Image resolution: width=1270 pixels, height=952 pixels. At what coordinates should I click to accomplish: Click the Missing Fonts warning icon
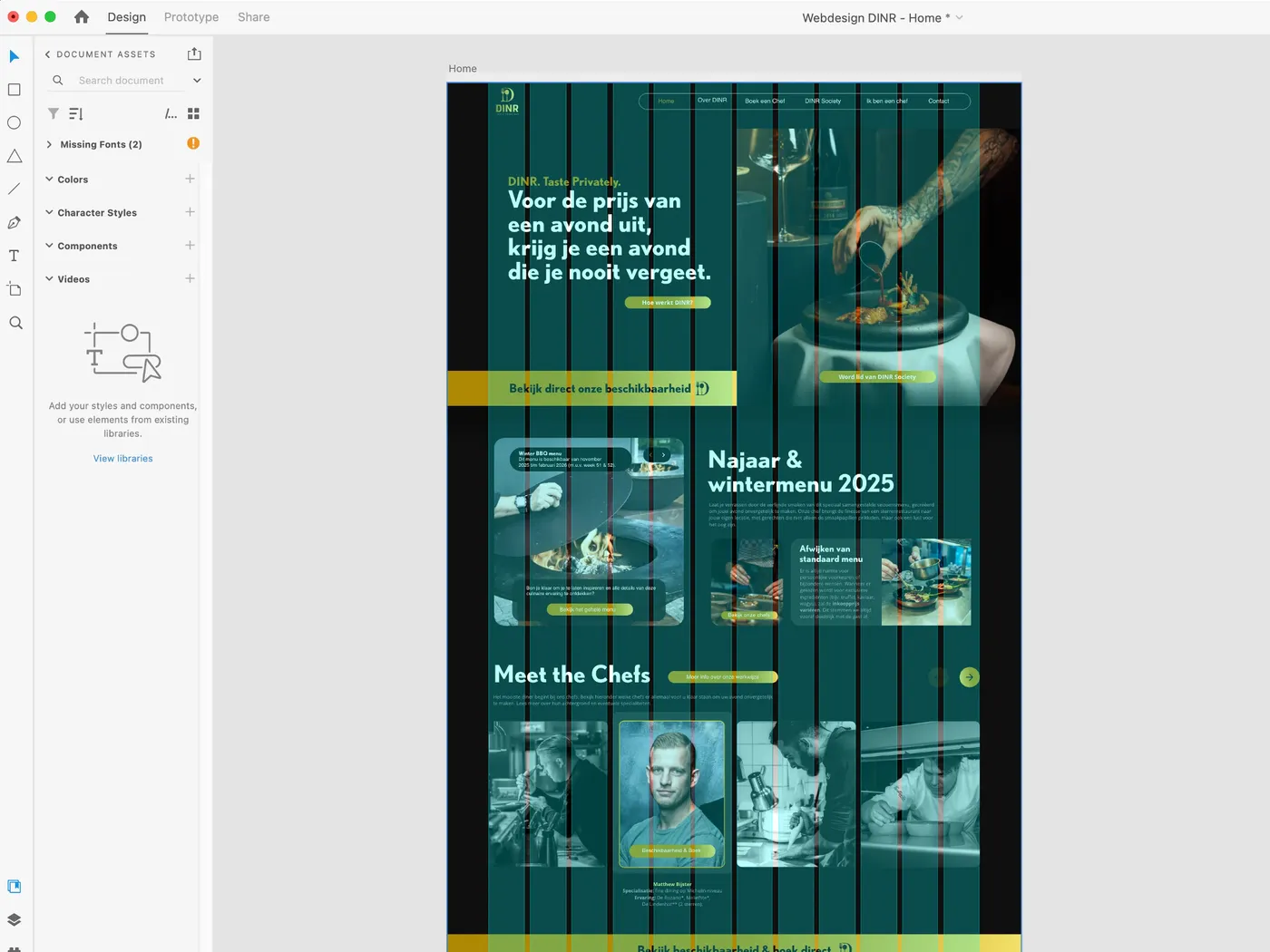[193, 143]
